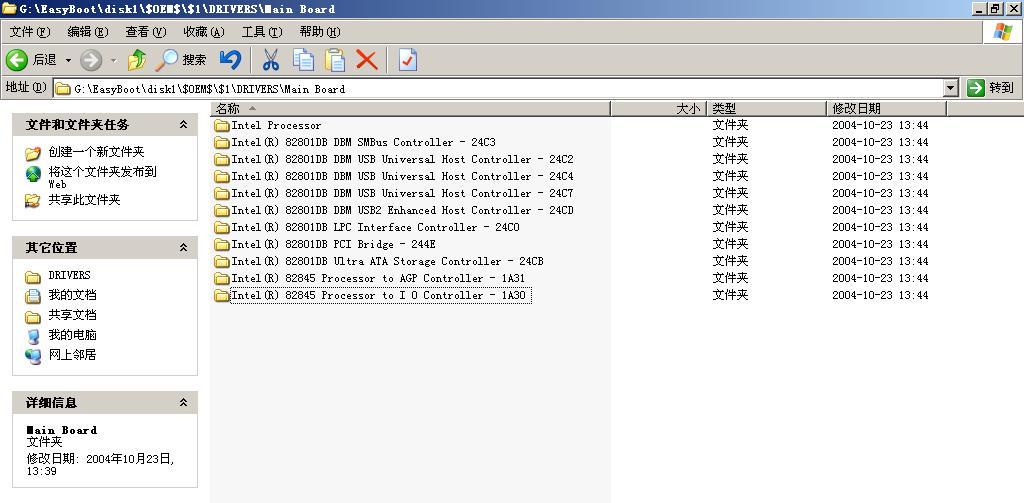
Task: Select USB Universal Host Controller - 24C7 folder
Action: tap(402, 193)
